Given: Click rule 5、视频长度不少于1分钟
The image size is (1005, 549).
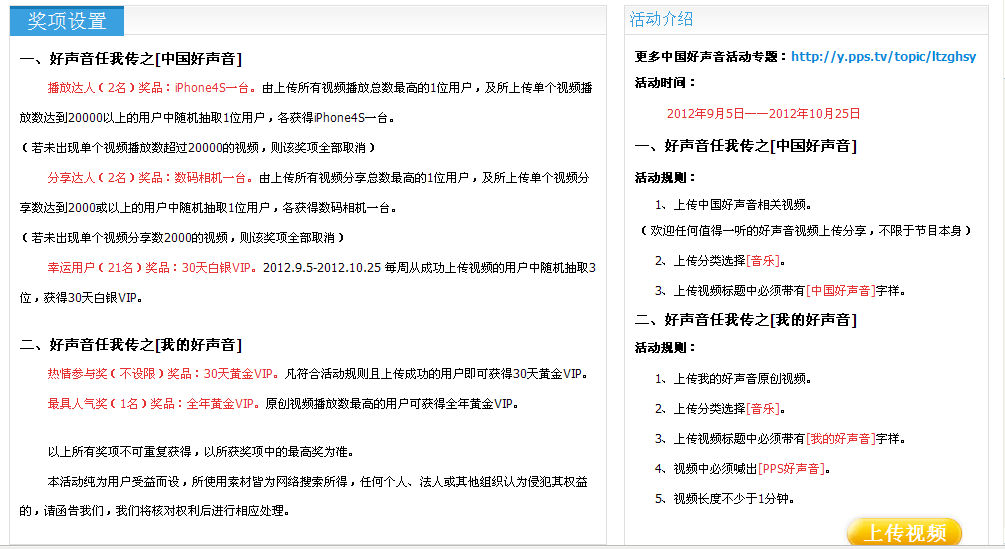Looking at the screenshot, I should click(x=725, y=499).
